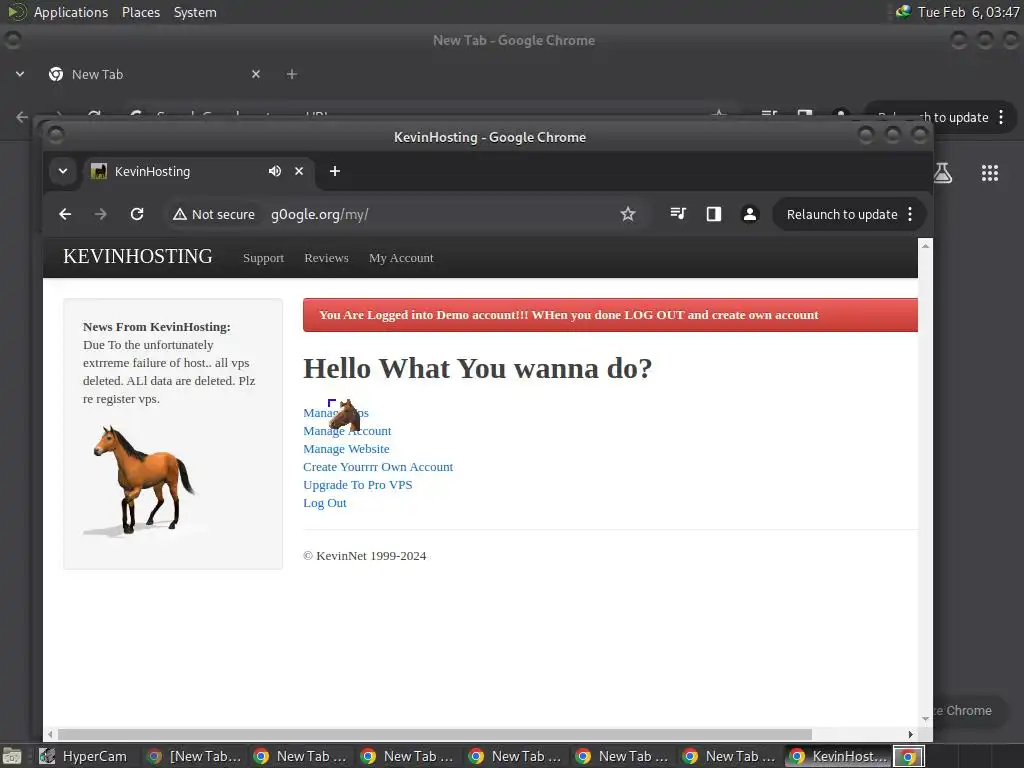
Task: Open media control icon in KevinHosting toolbar
Action: tap(678, 214)
